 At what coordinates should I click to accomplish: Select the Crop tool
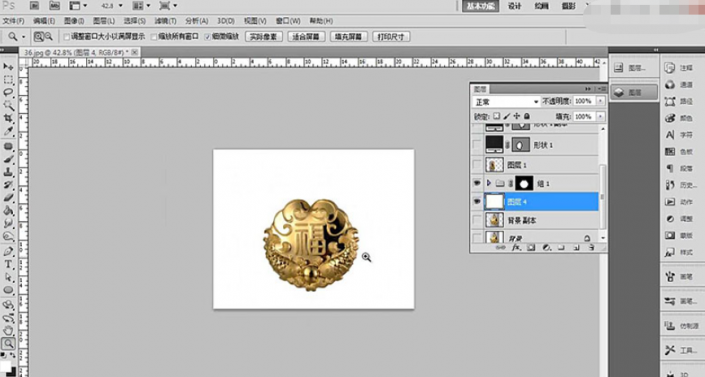tap(8, 118)
